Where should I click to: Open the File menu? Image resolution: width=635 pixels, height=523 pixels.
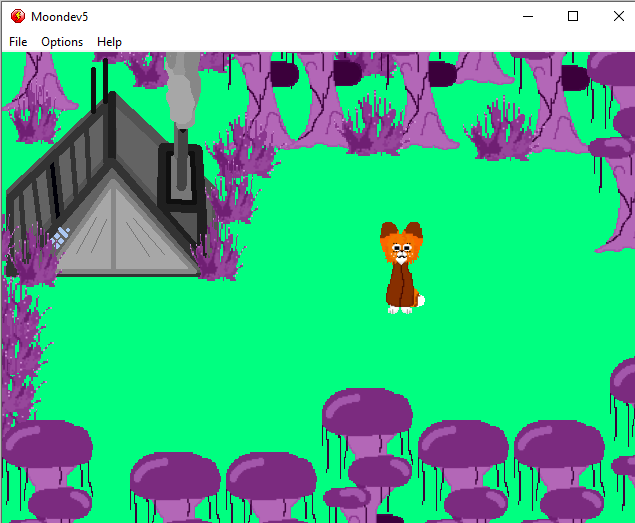pos(18,42)
